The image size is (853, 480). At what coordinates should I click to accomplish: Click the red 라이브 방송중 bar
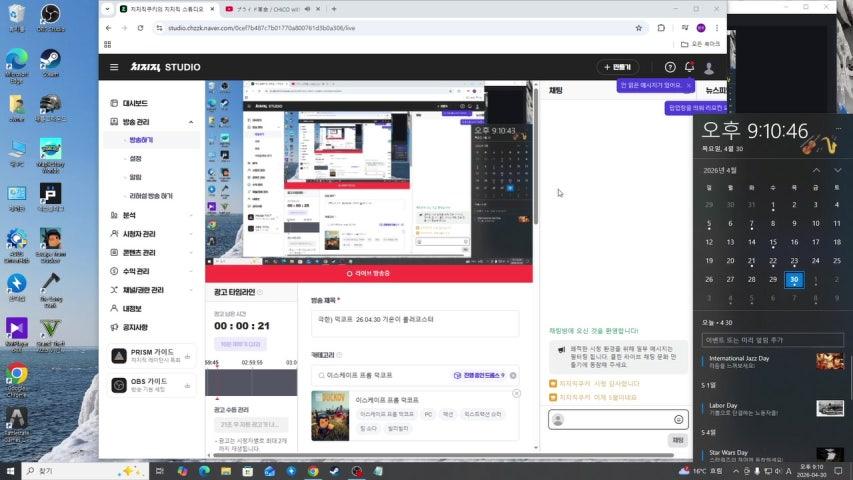pos(369,273)
